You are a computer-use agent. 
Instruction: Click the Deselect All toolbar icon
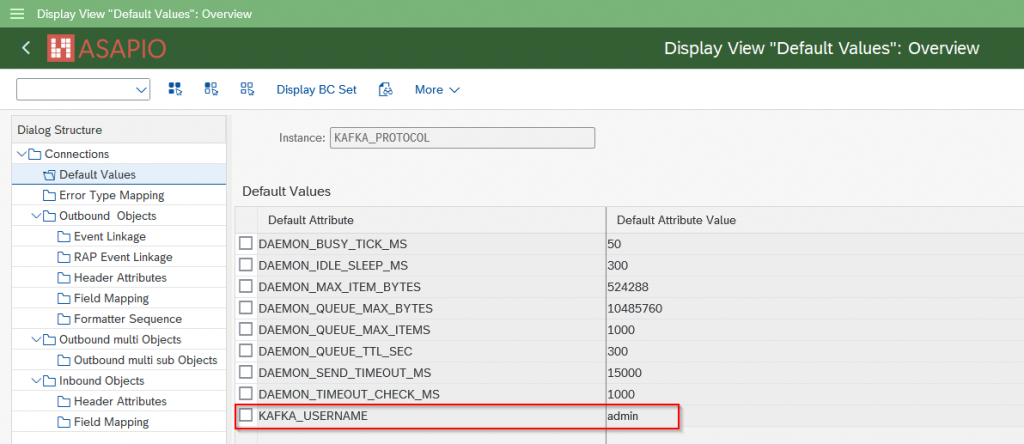(247, 89)
